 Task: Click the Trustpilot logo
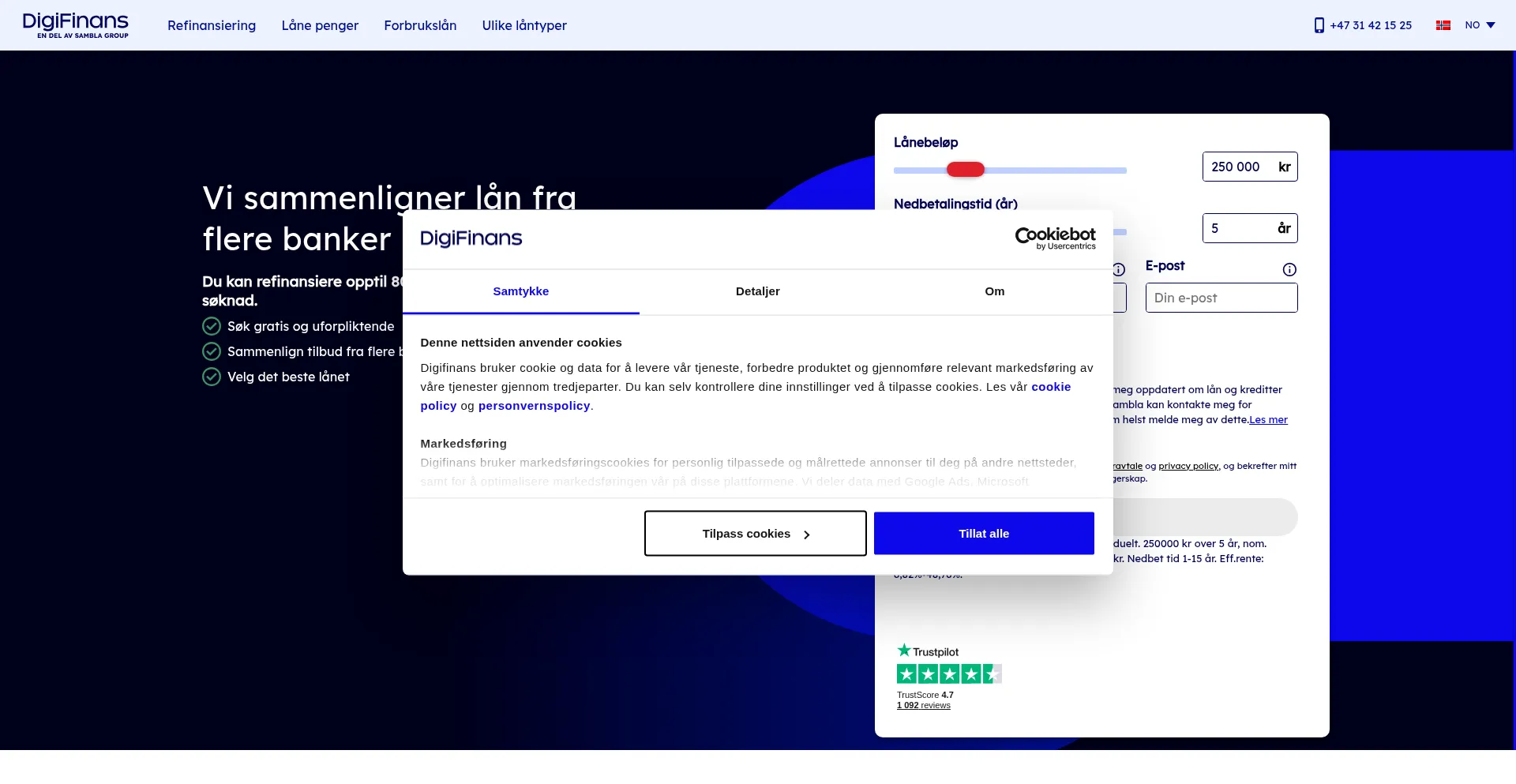pyautogui.click(x=928, y=651)
